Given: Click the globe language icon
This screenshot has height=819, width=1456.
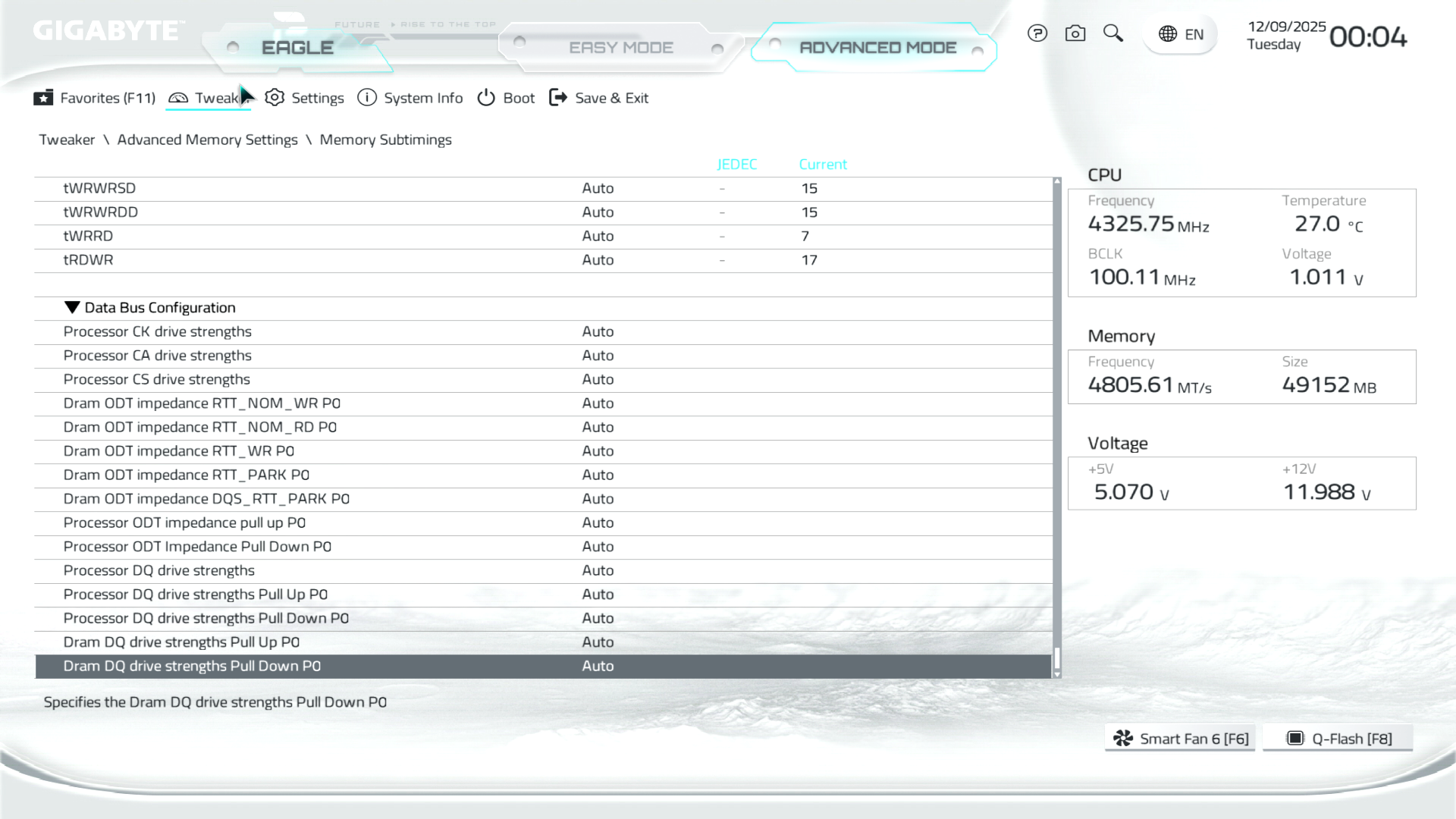Looking at the screenshot, I should [x=1168, y=34].
